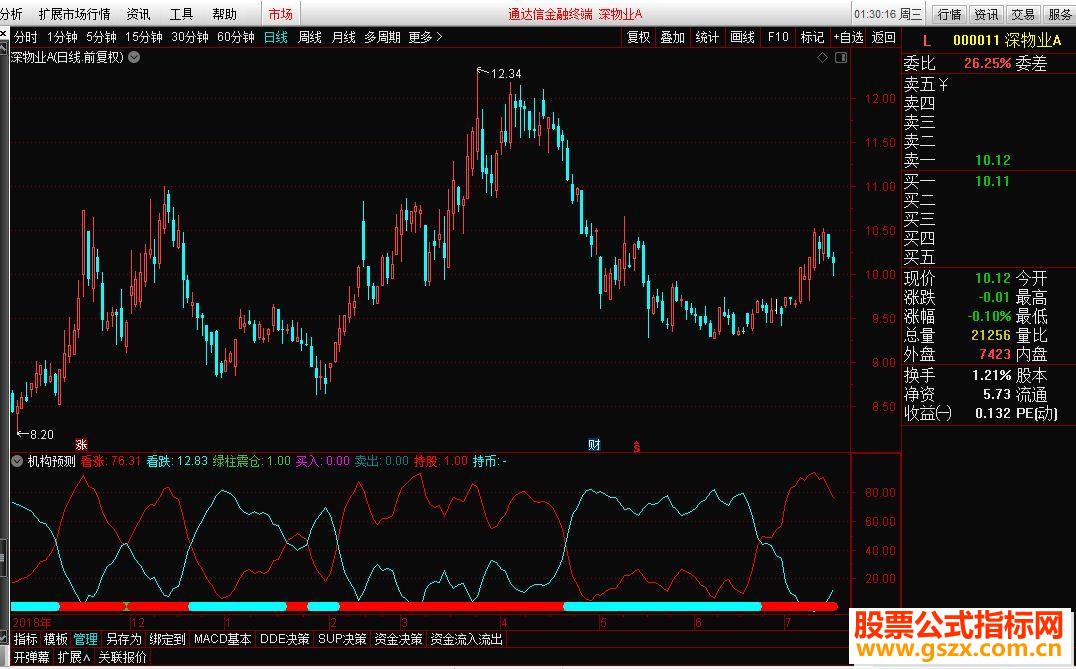Click the 服务 button
This screenshot has width=1076, height=669.
1060,14
